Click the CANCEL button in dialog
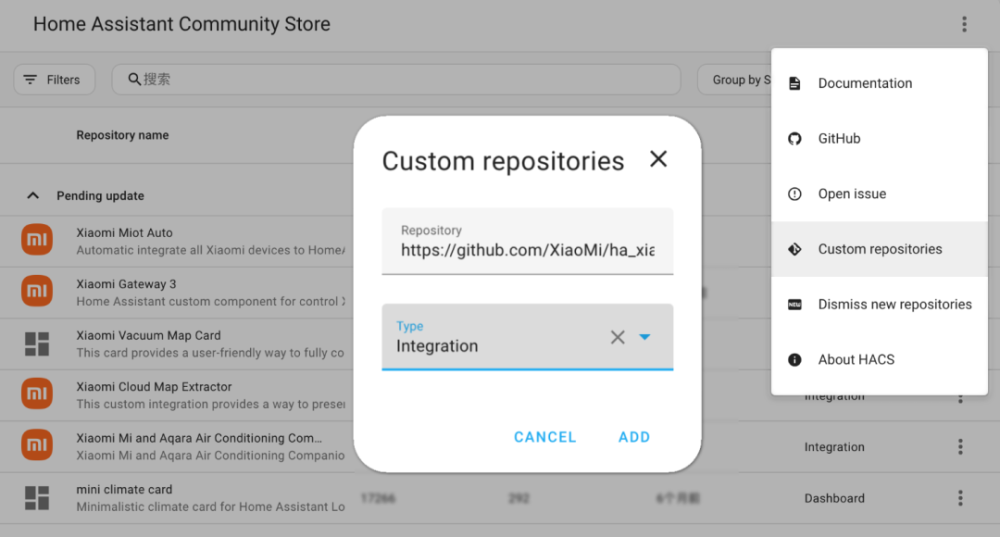Viewport: 1000px width, 537px height. coord(545,437)
